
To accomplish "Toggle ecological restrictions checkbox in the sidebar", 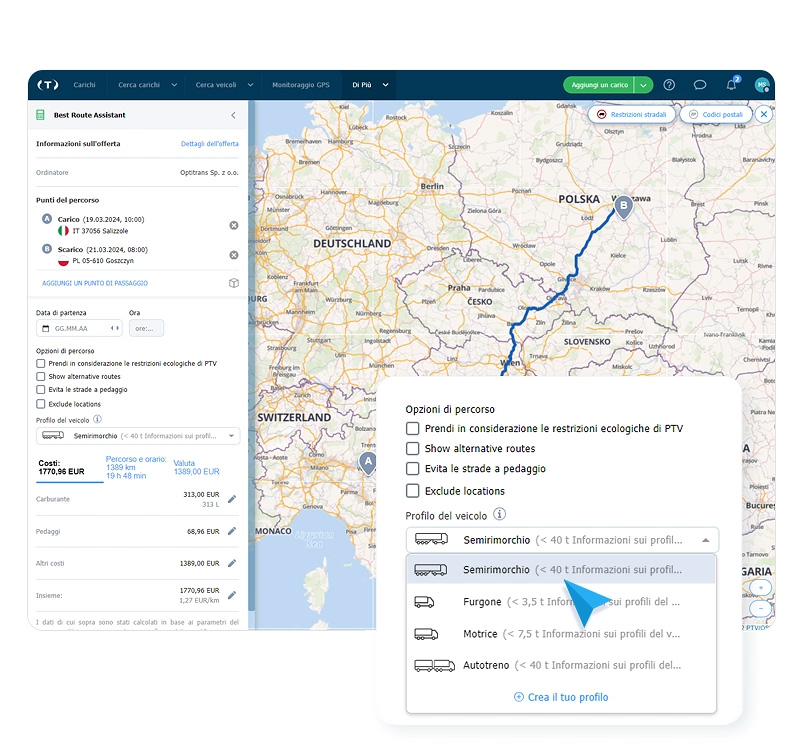I will tap(41, 363).
